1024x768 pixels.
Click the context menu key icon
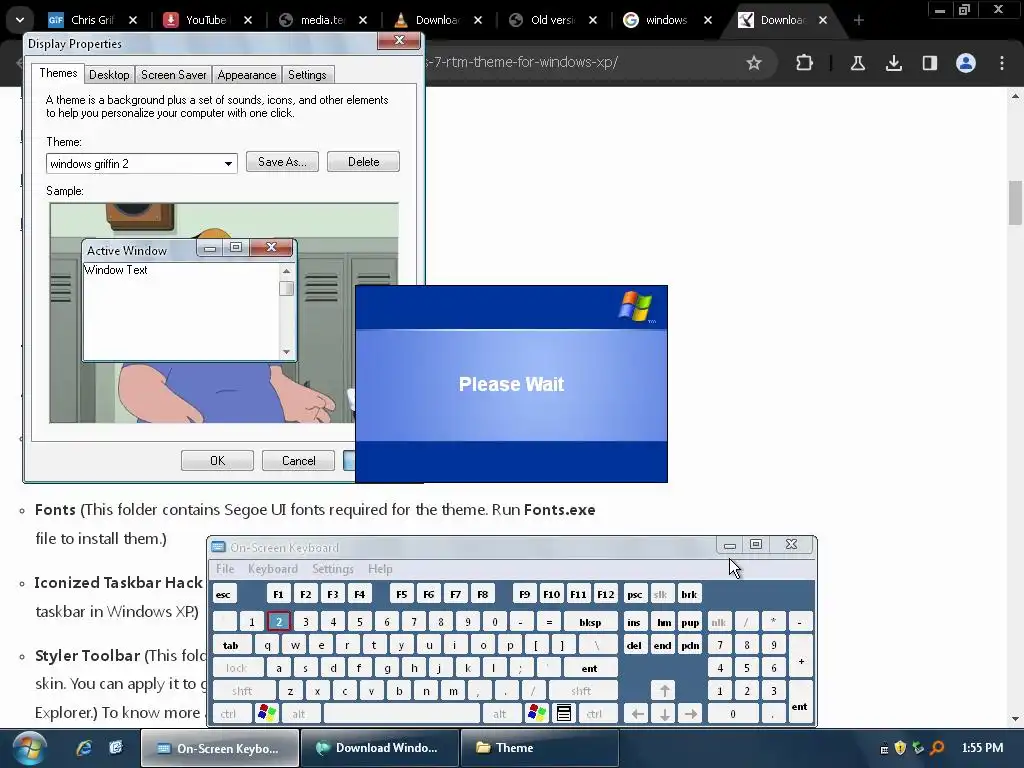tap(564, 714)
